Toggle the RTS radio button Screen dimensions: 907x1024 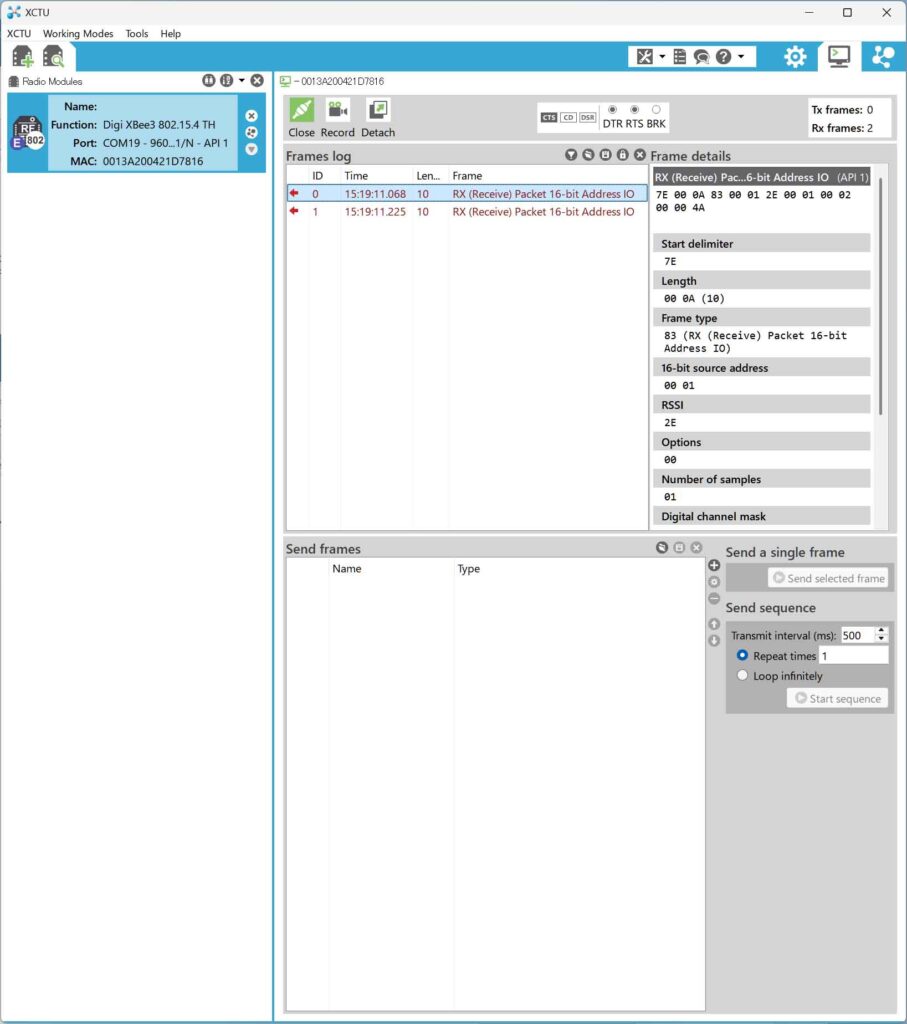click(x=634, y=110)
